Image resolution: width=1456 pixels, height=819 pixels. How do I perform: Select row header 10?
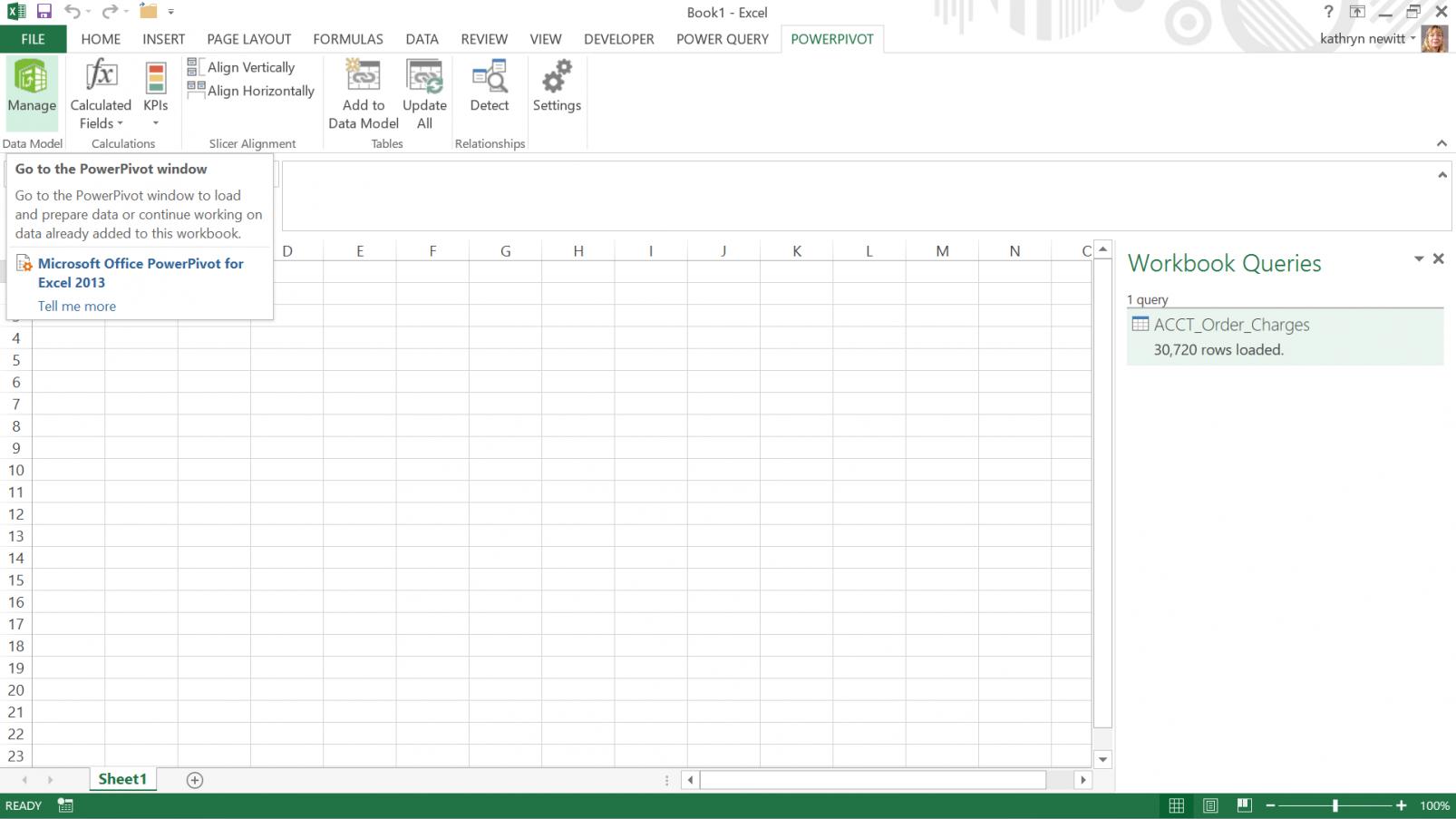15,470
